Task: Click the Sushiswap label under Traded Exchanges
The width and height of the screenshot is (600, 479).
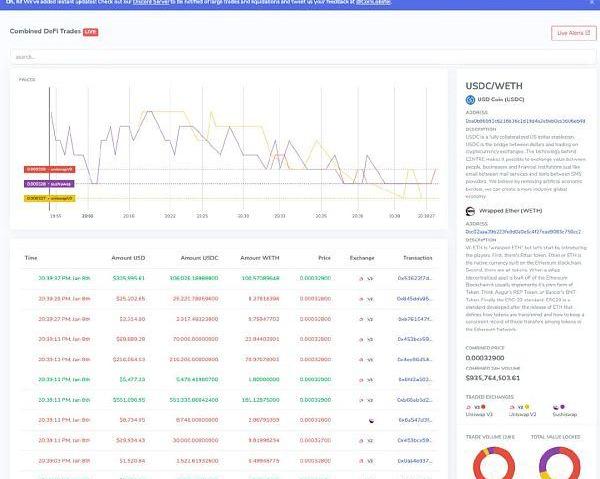Action: pos(564,414)
